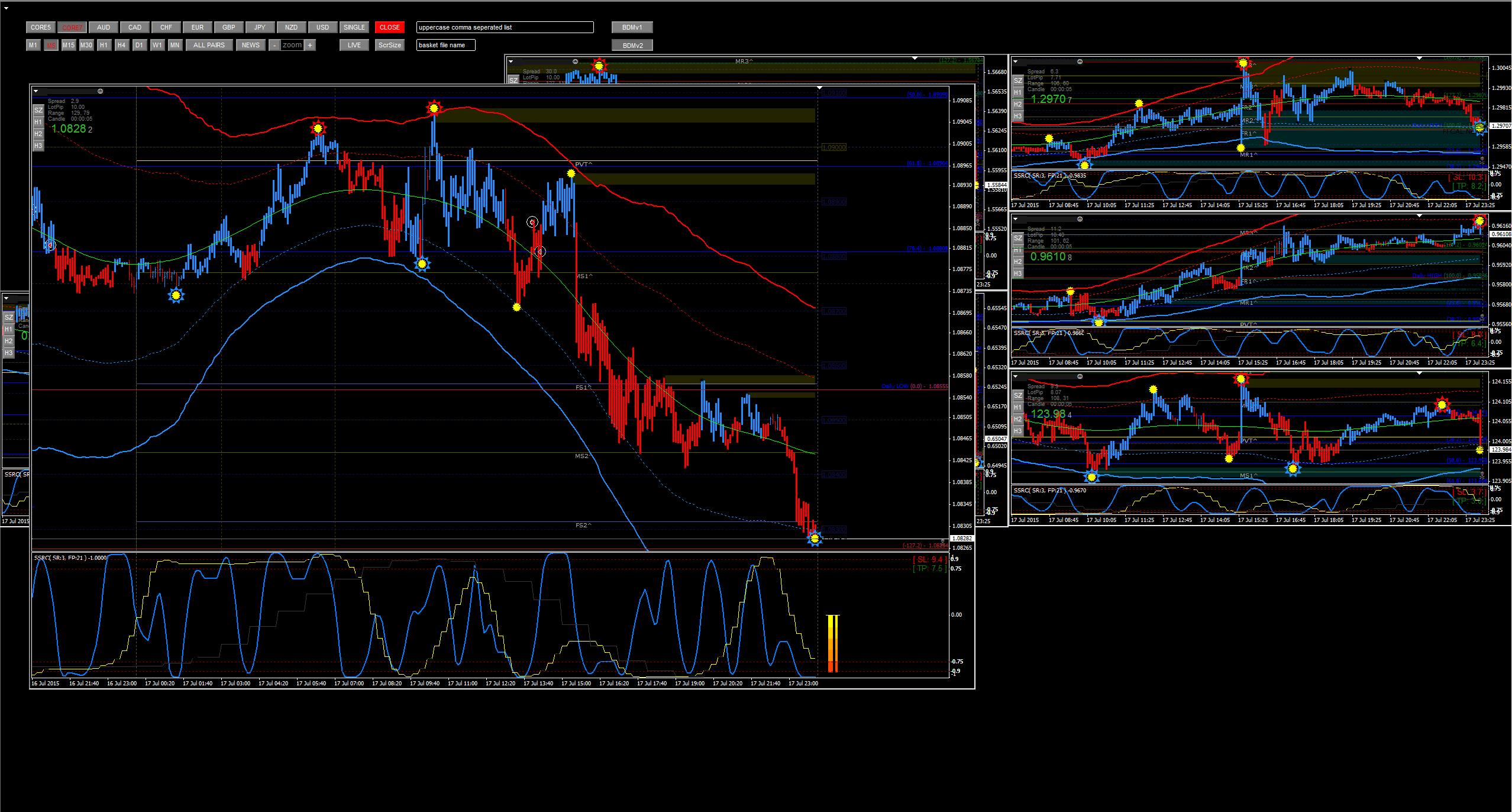
Task: Click the red CLOSE button
Action: [x=390, y=27]
